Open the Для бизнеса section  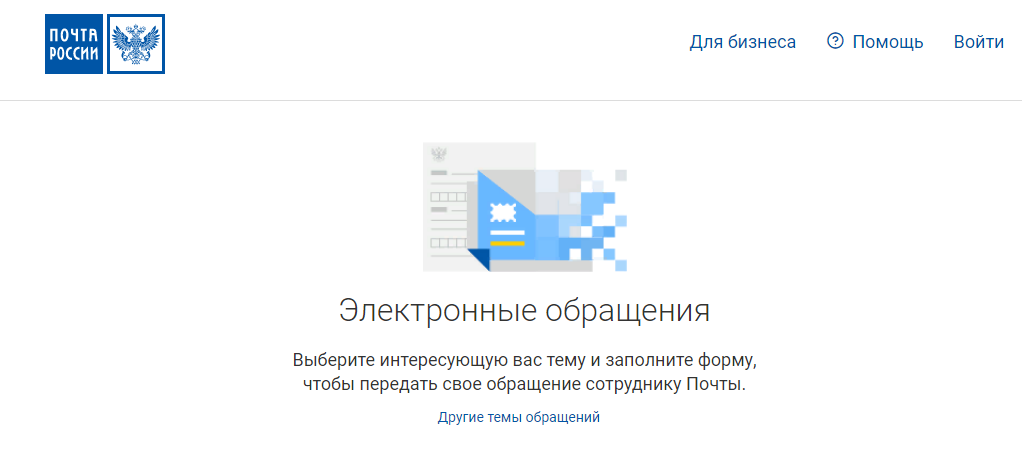[x=742, y=42]
